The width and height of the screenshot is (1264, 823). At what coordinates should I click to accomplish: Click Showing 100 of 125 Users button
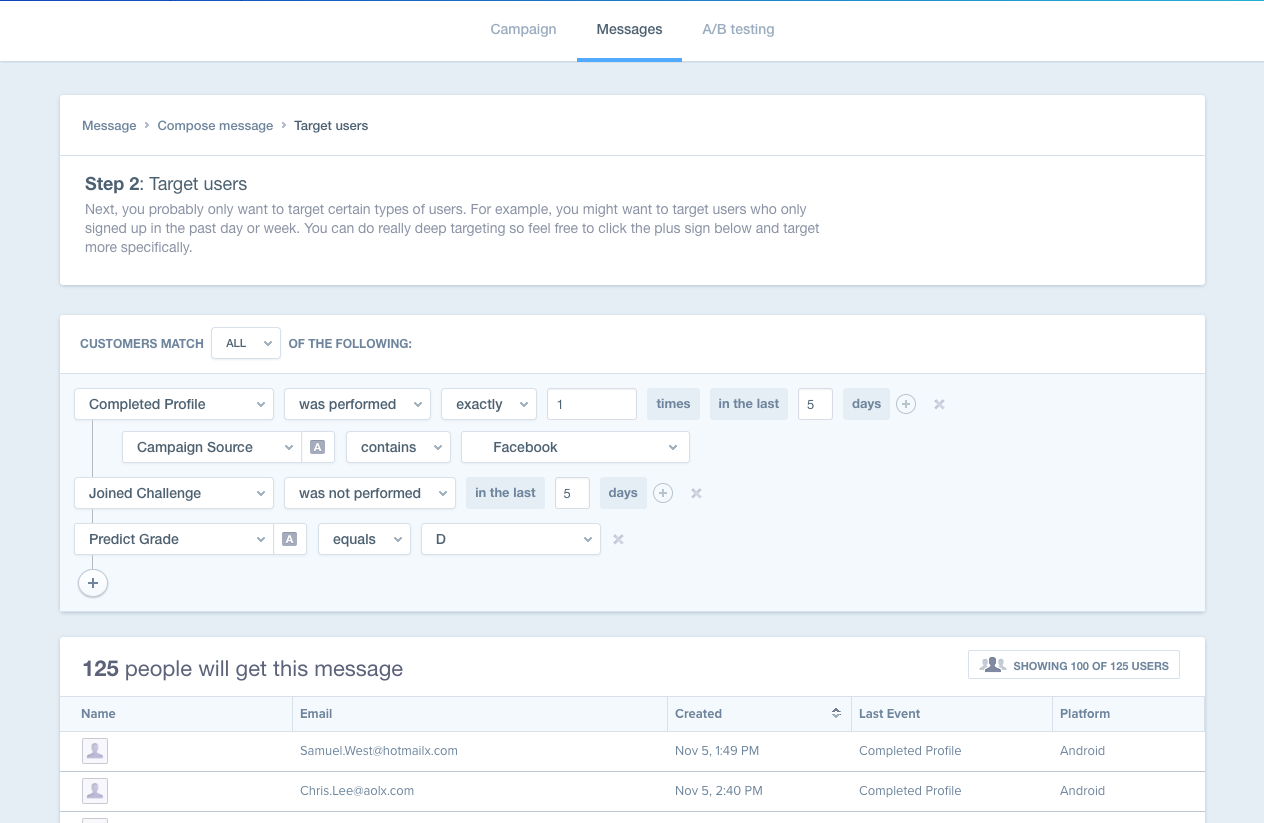tap(1073, 665)
